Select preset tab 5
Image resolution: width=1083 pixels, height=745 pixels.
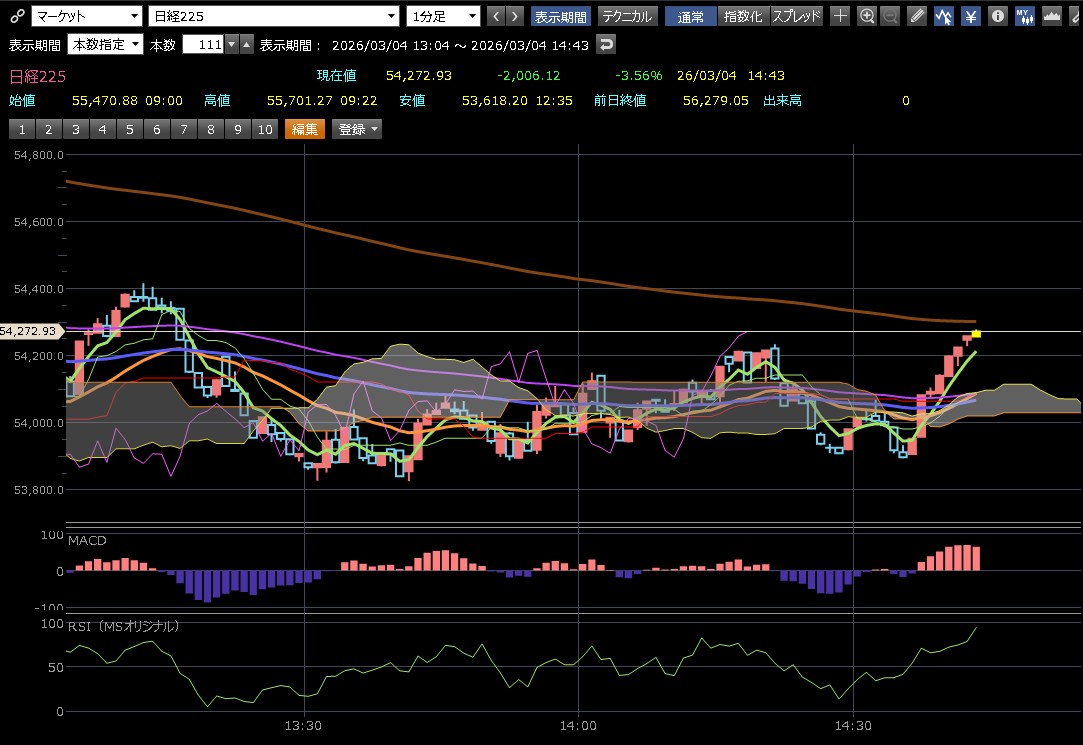click(129, 129)
